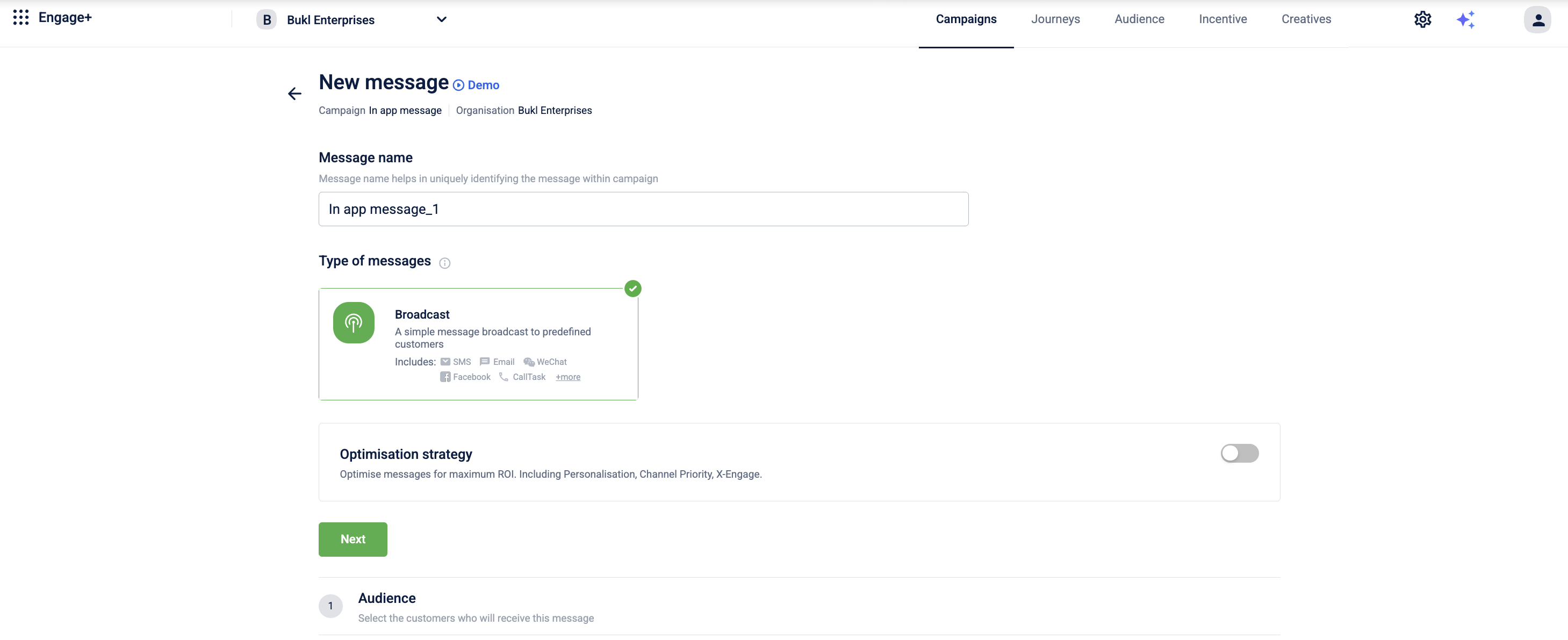
Task: Expand the Bukl Enterprises organisation dropdown
Action: point(442,19)
